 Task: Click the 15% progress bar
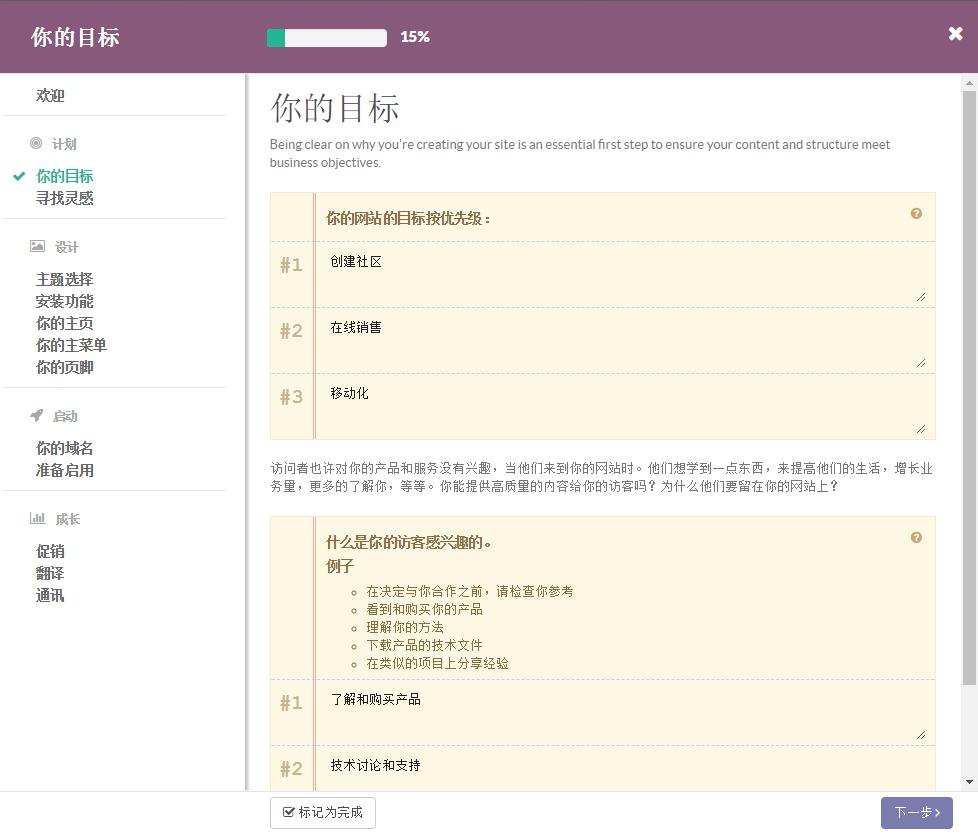click(x=327, y=37)
